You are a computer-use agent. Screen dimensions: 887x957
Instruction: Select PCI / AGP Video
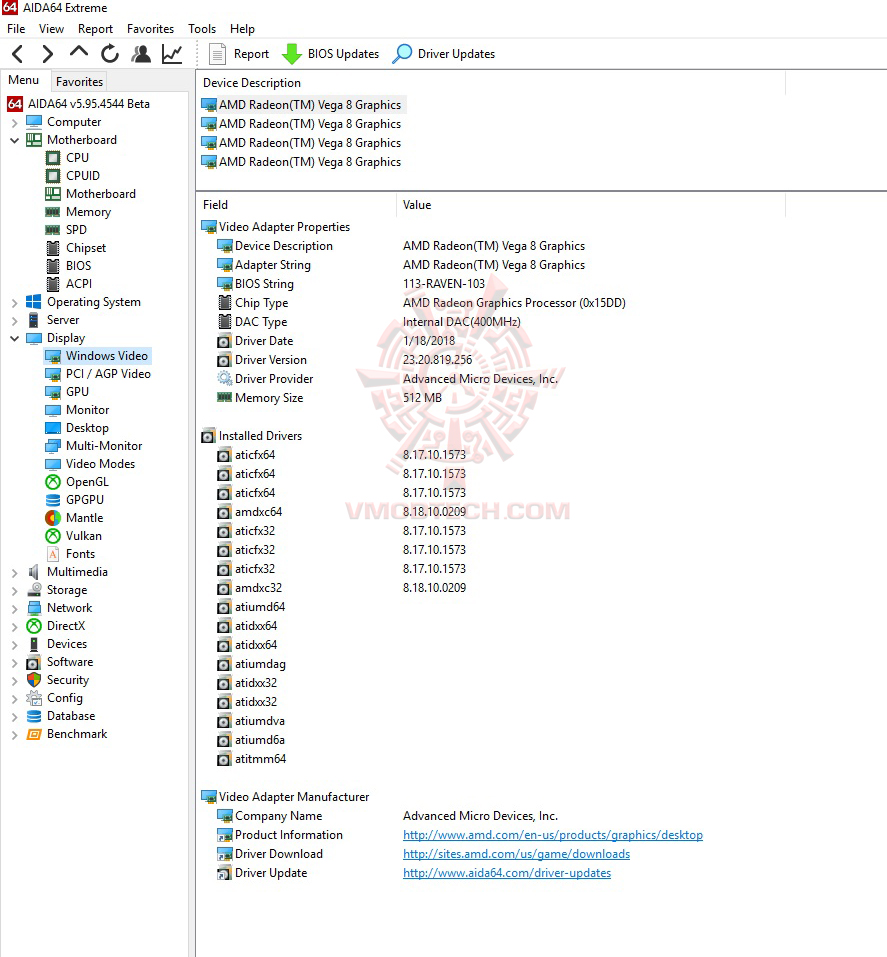[x=108, y=374]
